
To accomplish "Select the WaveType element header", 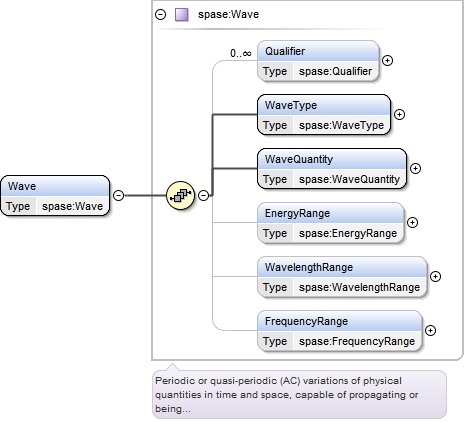I will click(324, 105).
